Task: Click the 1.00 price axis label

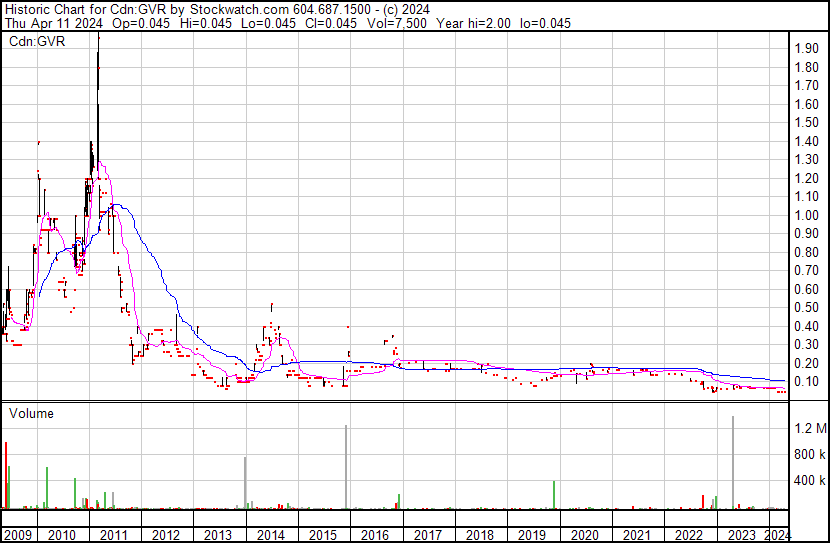Action: click(806, 215)
